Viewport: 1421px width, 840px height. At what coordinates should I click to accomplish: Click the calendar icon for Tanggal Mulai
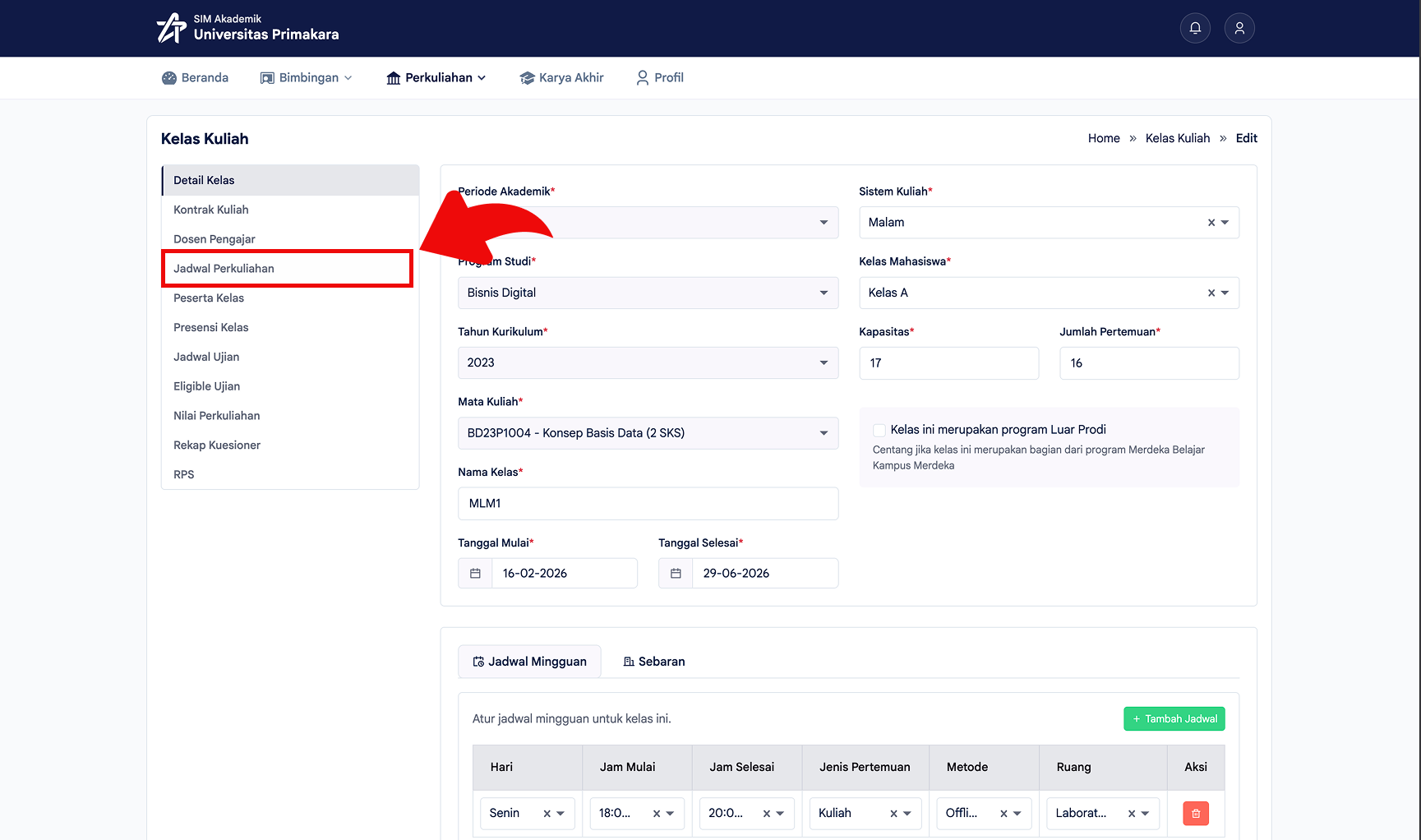(475, 573)
